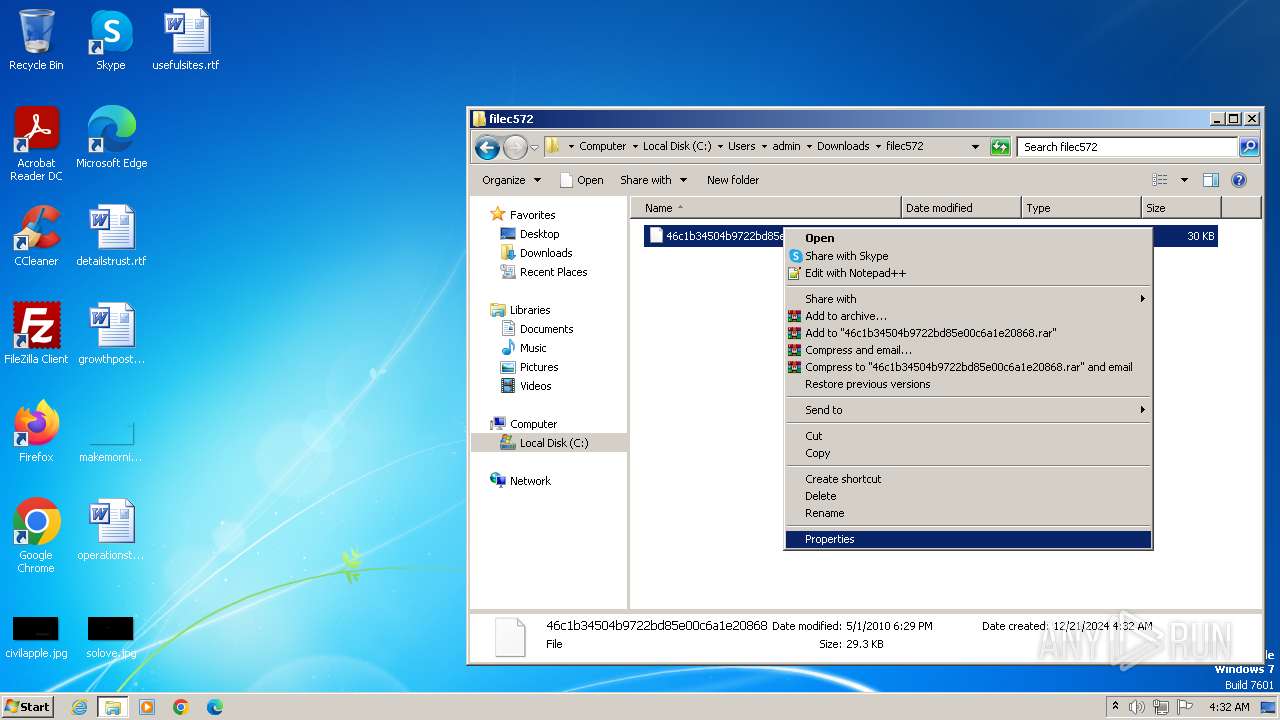This screenshot has width=1280, height=720.
Task: Open the Google Chrome desktop shortcut
Action: [36, 536]
